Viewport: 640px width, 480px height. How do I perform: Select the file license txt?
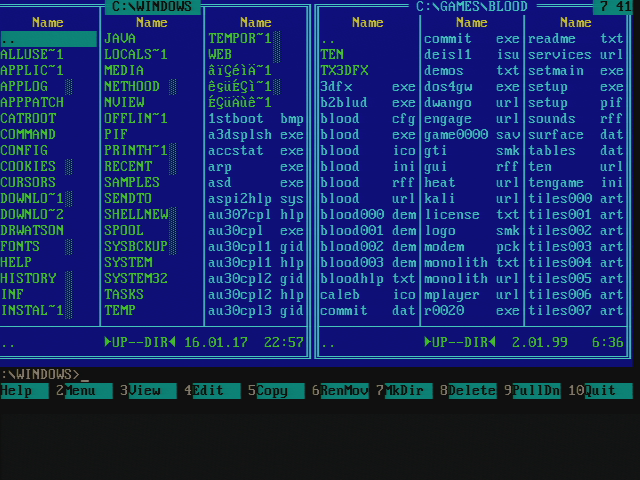tap(472, 215)
